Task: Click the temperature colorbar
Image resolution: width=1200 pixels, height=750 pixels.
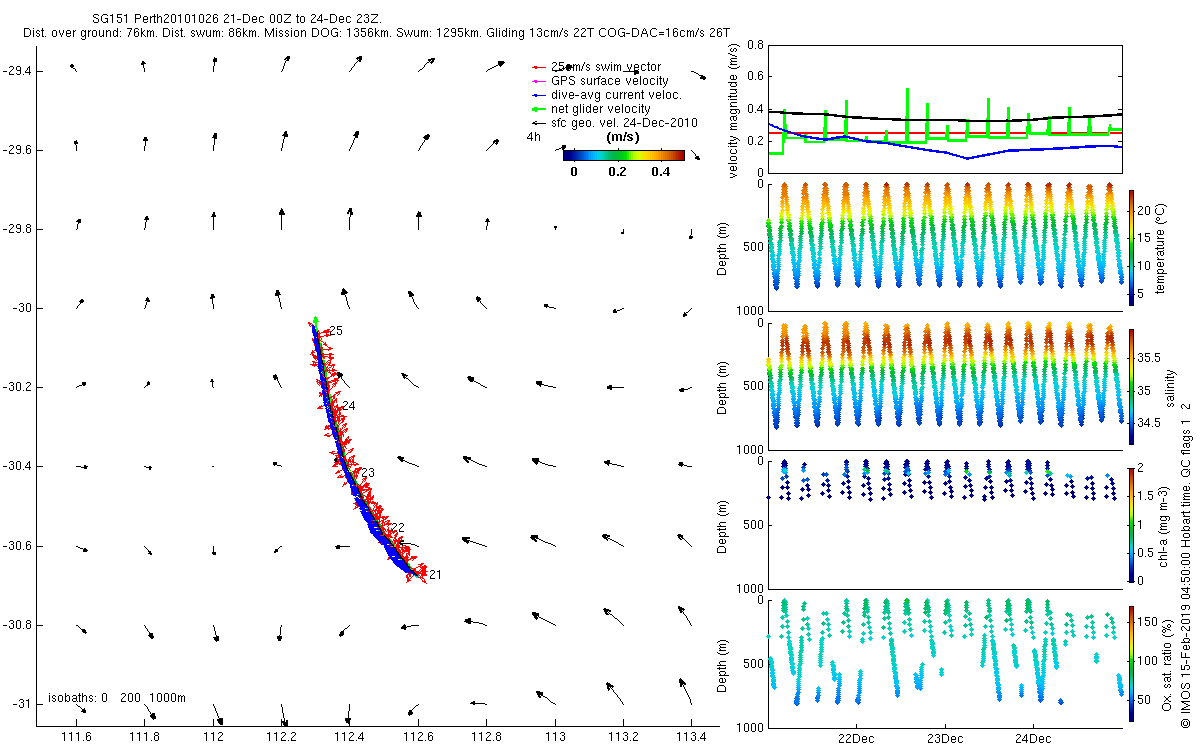Action: click(x=1132, y=247)
